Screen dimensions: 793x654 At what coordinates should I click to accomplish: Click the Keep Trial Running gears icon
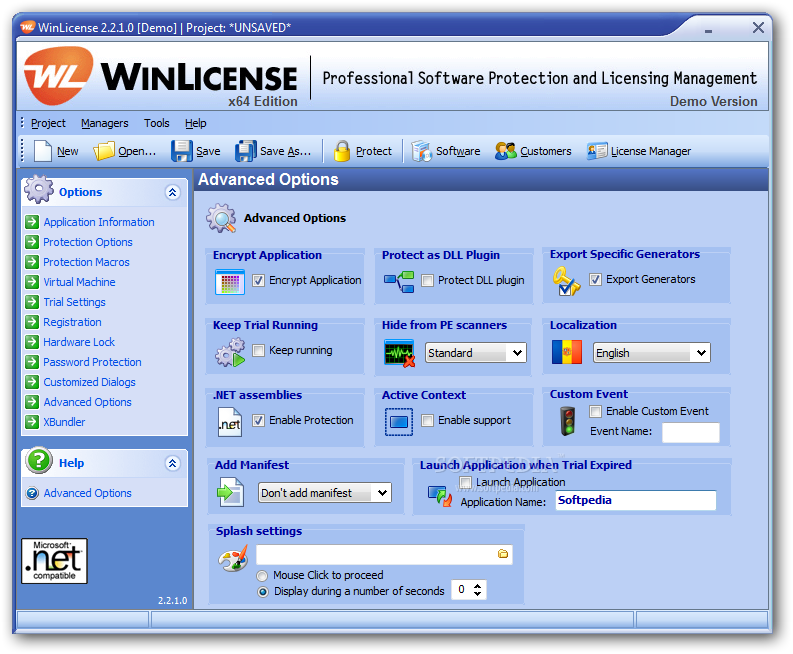(230, 352)
